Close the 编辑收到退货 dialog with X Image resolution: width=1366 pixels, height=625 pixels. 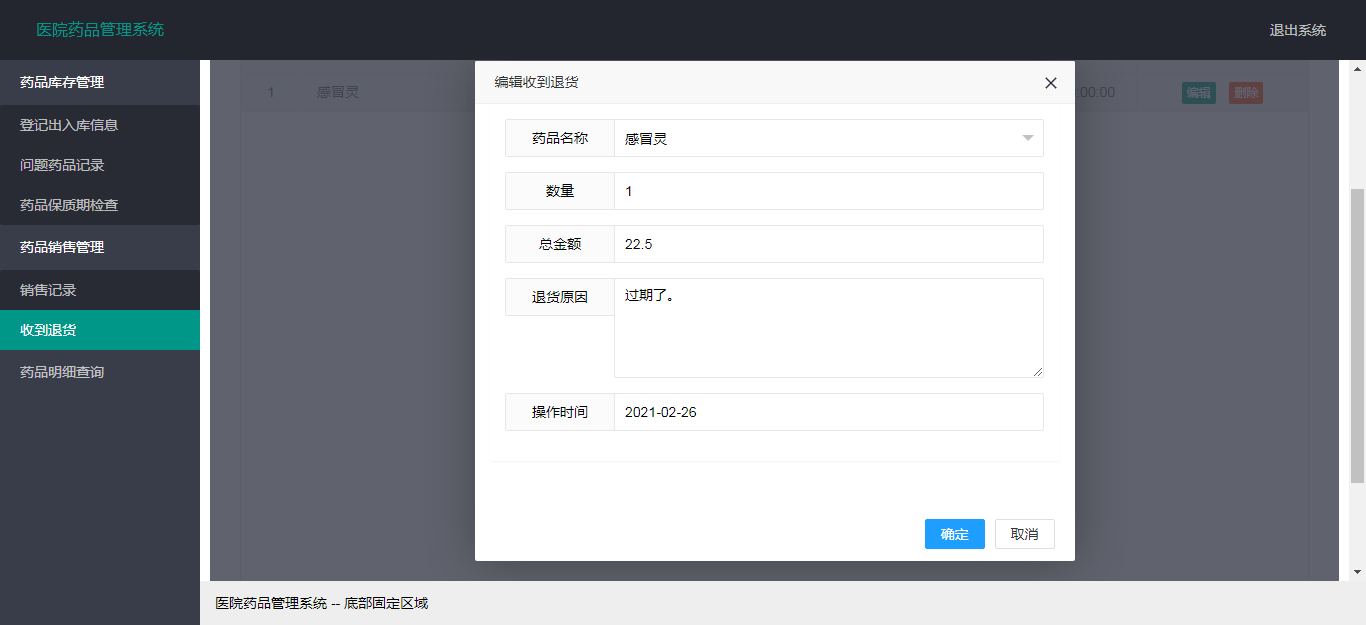1050,83
